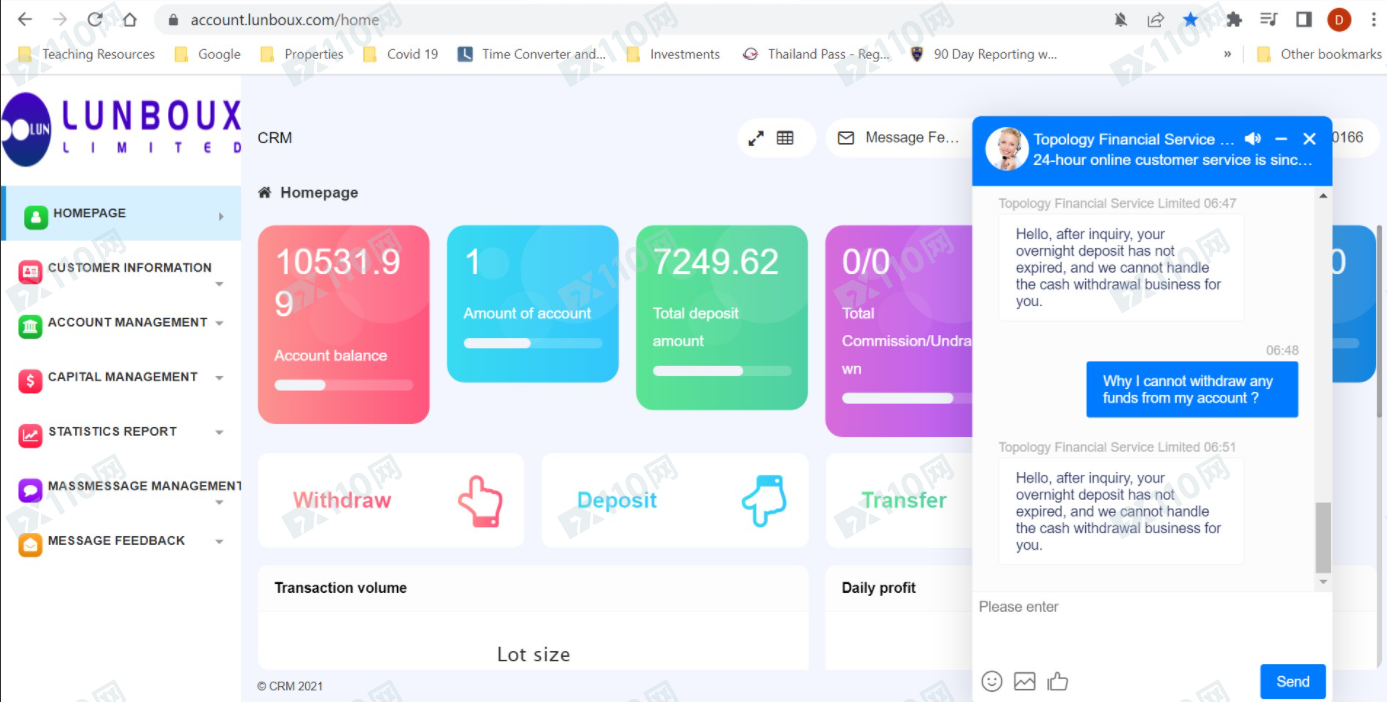Click the Capital Management dollar icon
This screenshot has width=1387, height=702.
coord(31,381)
